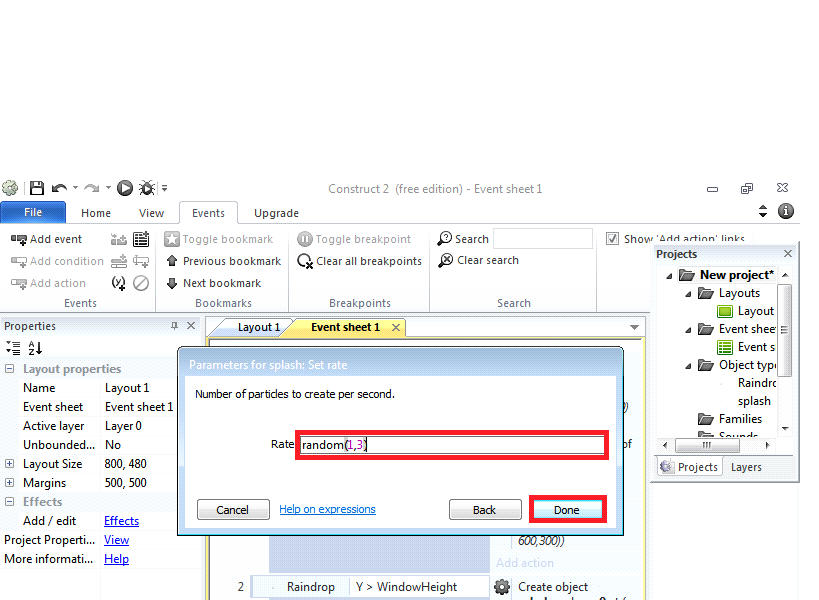Open the About information icon

(786, 211)
